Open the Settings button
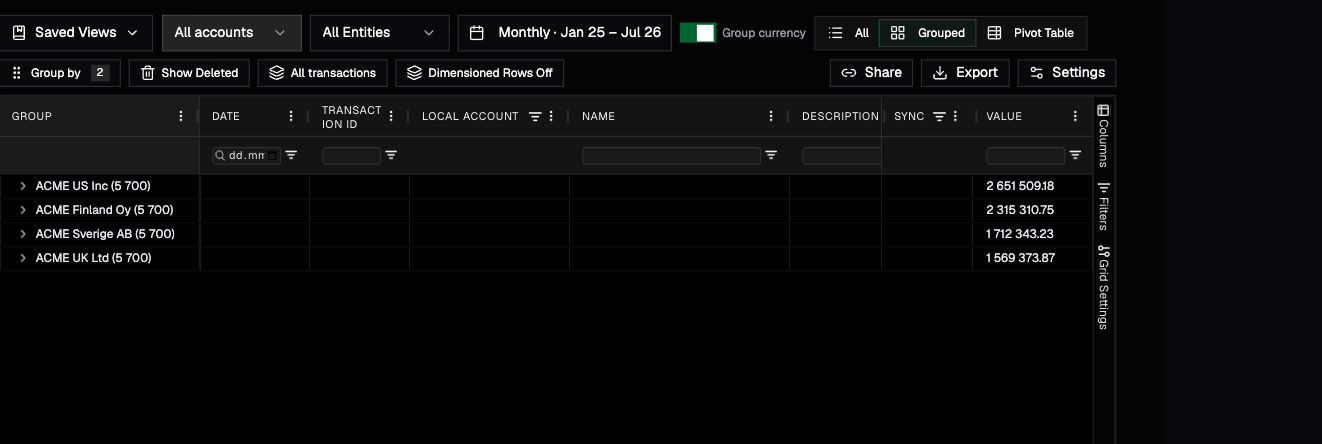 [x=1067, y=73]
